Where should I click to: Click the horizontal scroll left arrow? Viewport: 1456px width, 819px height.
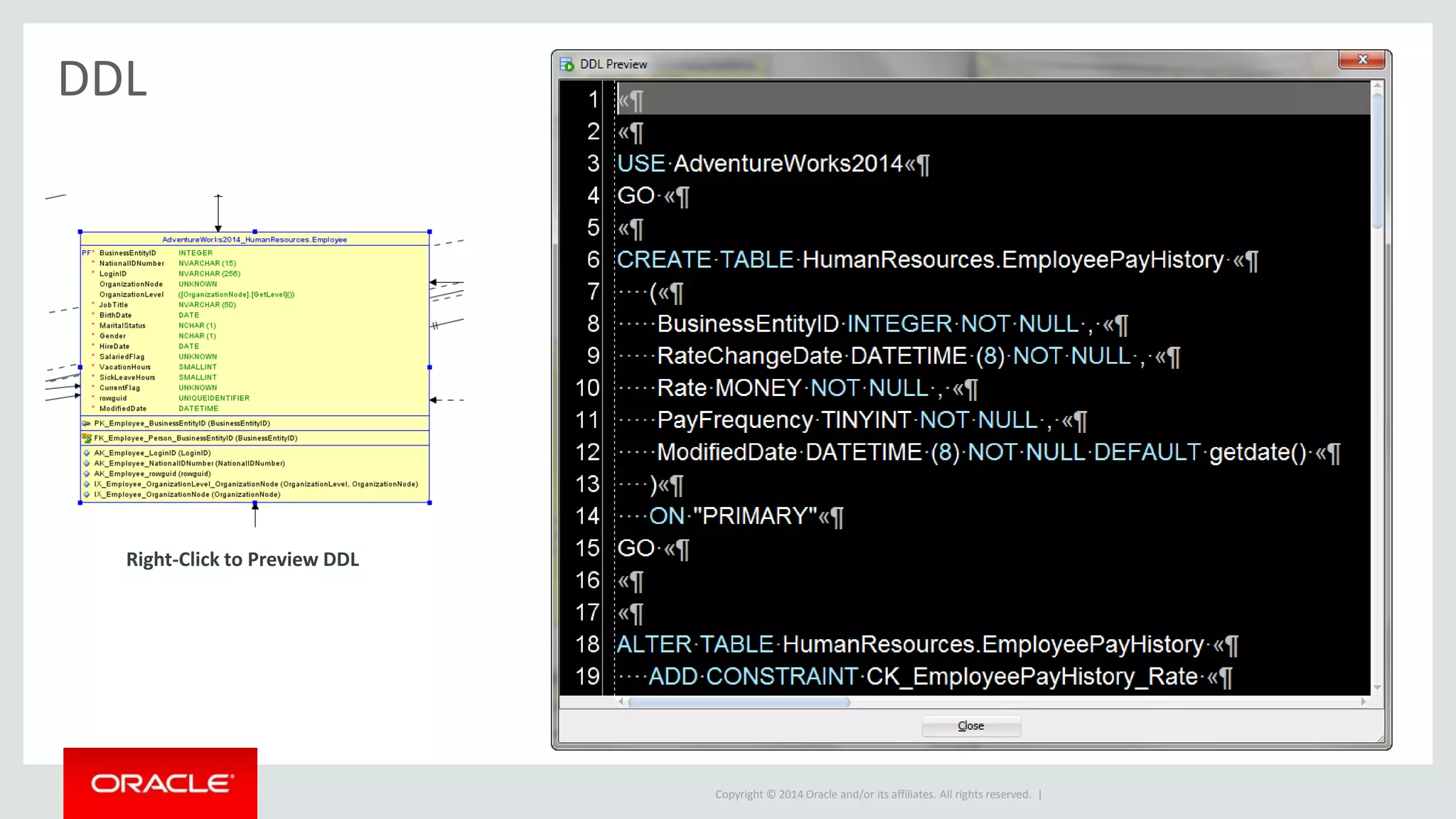[x=621, y=702]
